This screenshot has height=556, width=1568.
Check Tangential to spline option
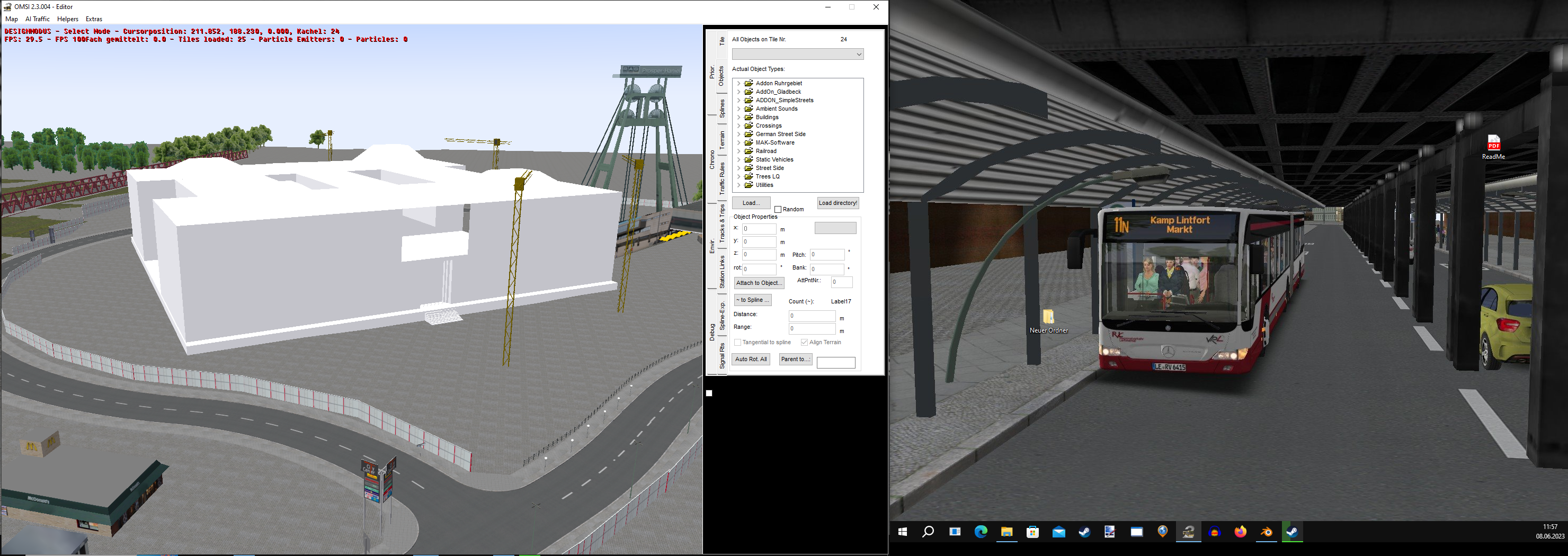click(738, 343)
